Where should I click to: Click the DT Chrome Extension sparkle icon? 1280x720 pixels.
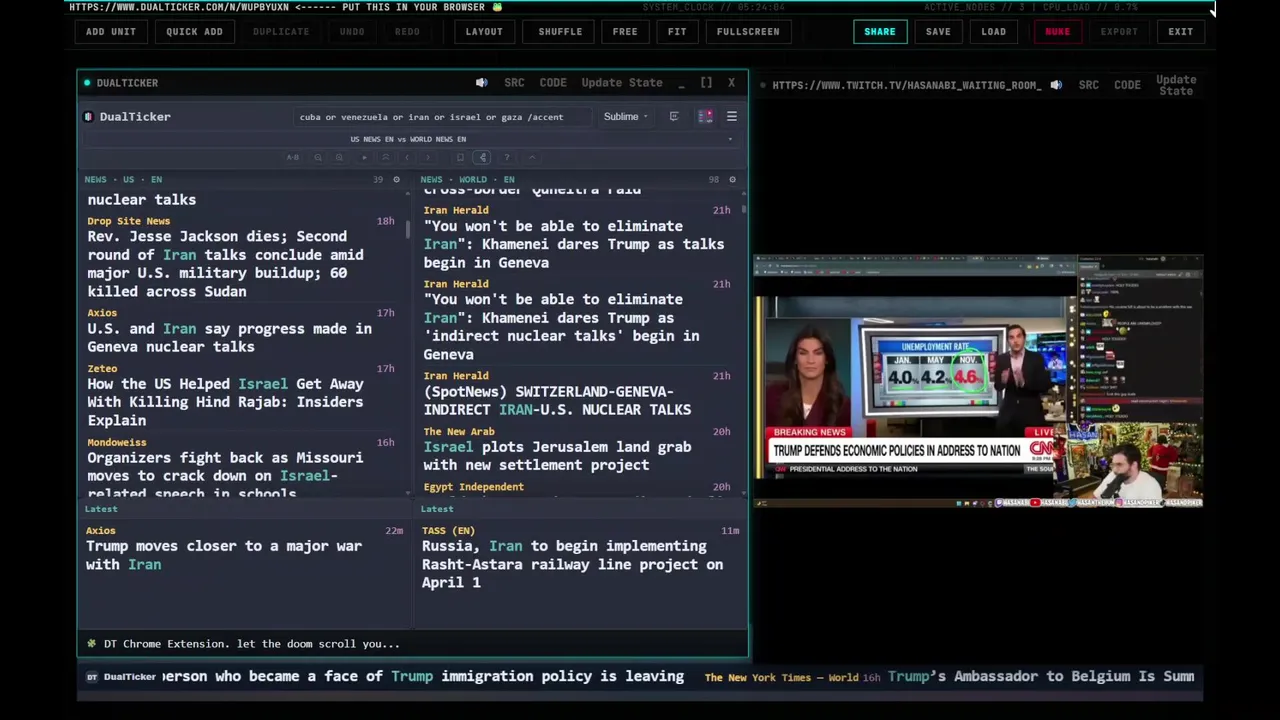92,644
